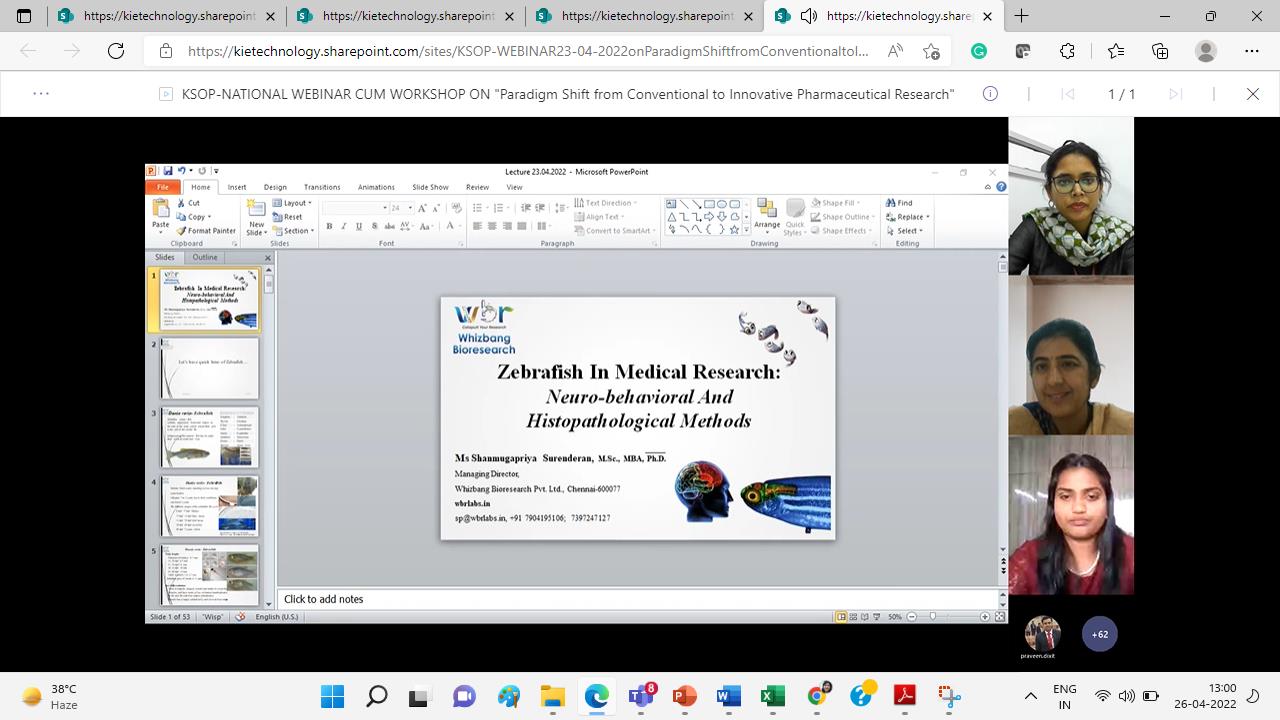Open the viewer's info details panel
The width and height of the screenshot is (1280, 720).
point(990,94)
